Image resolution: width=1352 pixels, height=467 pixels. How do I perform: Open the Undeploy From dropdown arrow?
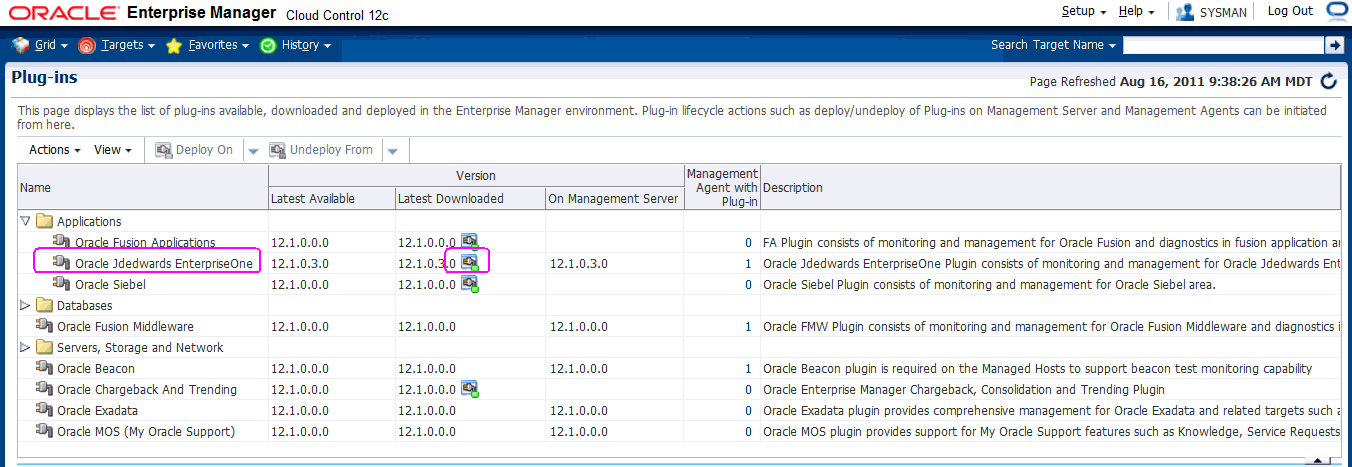tap(392, 151)
